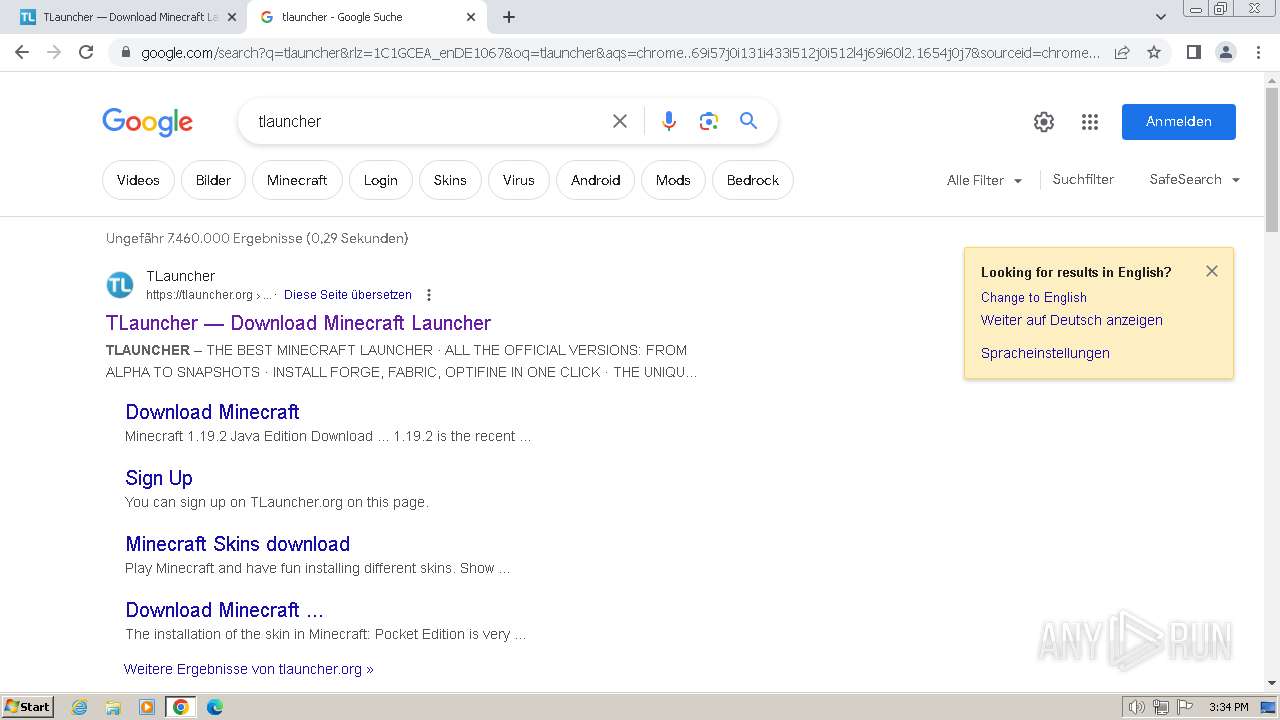The image size is (1280, 720).
Task: Open Sign Up sitelink
Action: (159, 478)
